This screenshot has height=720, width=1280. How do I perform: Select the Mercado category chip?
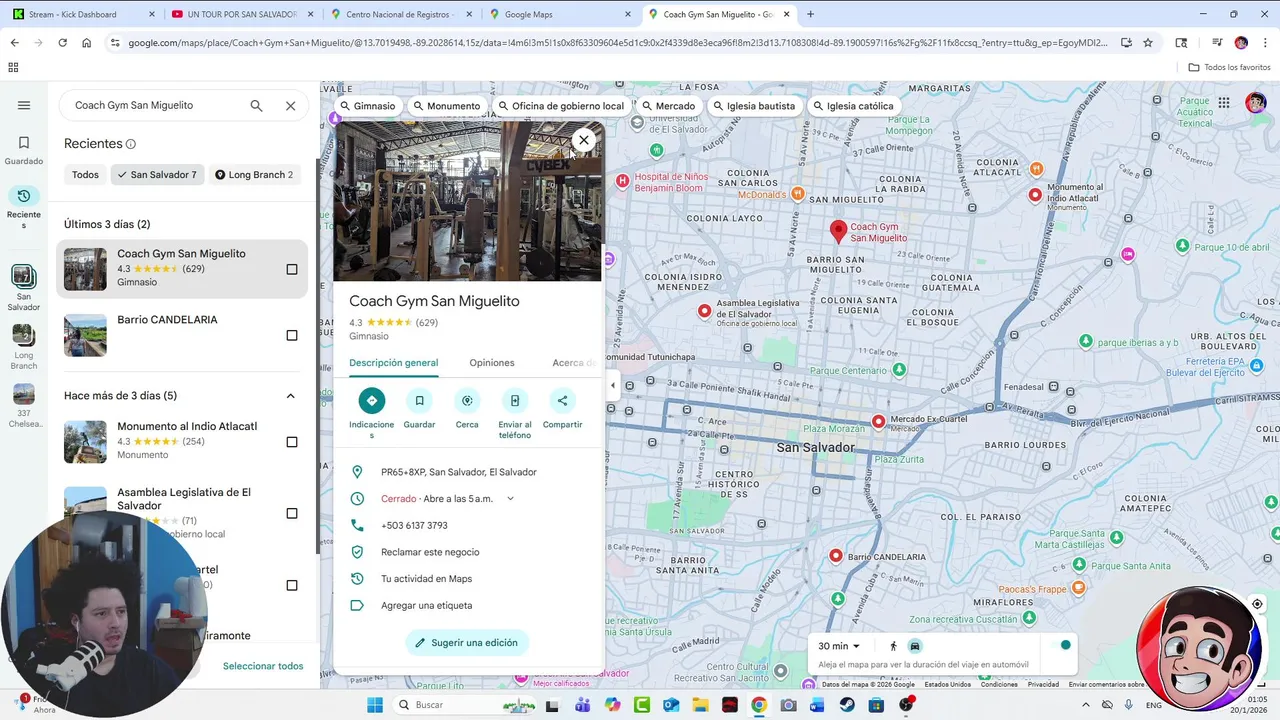668,106
